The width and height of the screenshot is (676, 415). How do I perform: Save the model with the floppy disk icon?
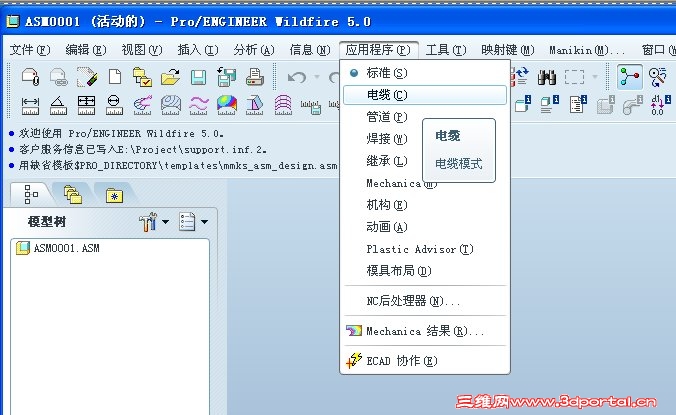pos(198,78)
